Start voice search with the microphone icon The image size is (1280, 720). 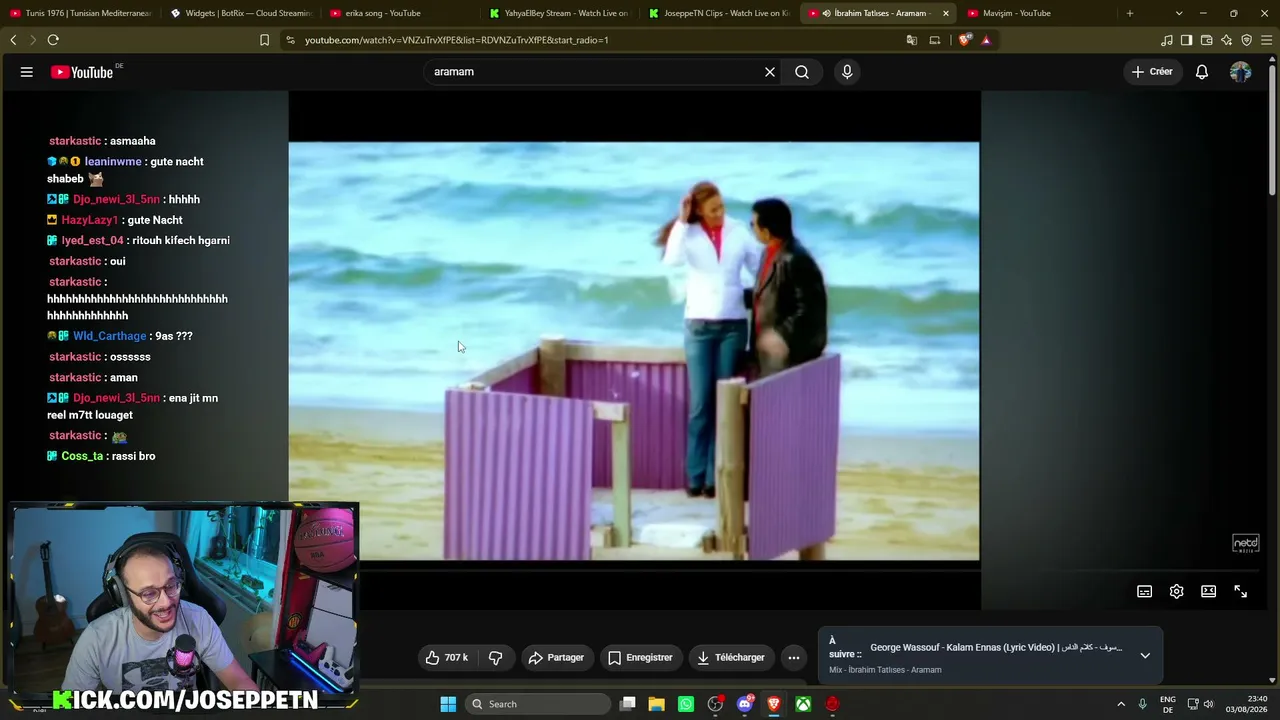(847, 72)
